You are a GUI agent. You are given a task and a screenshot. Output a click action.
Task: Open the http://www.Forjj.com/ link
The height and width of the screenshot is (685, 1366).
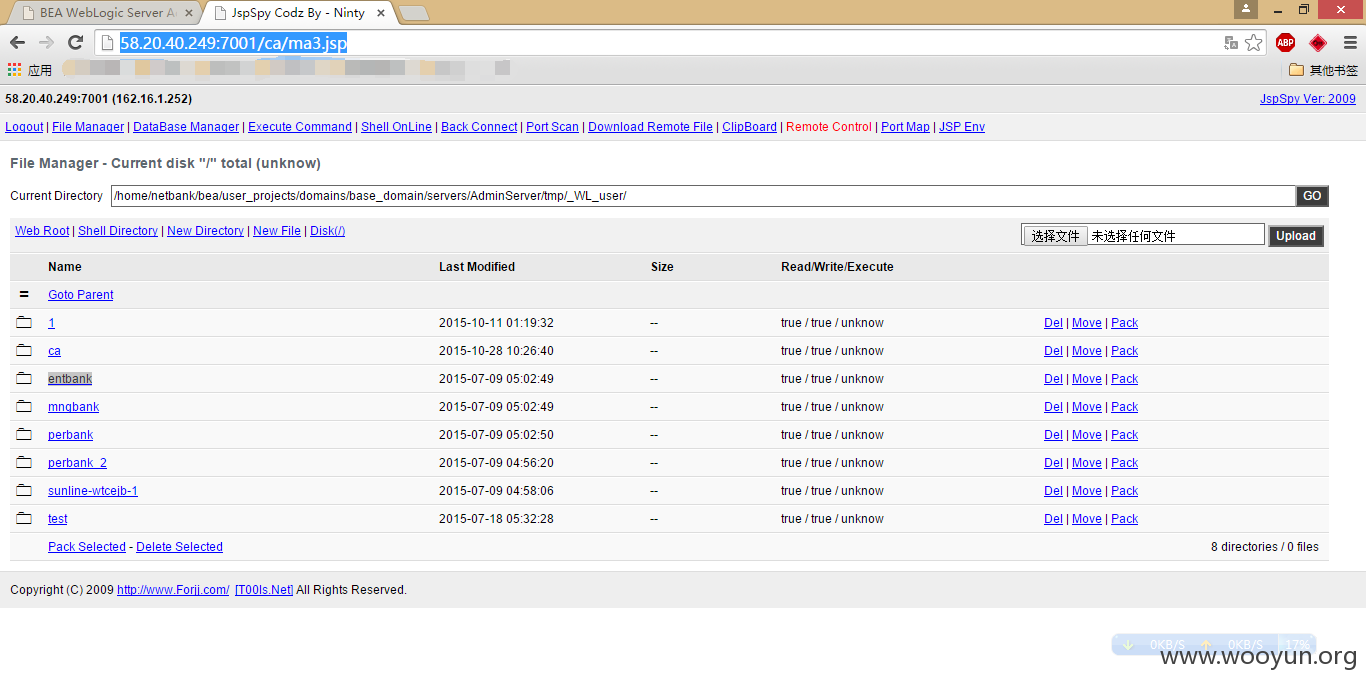pos(173,590)
